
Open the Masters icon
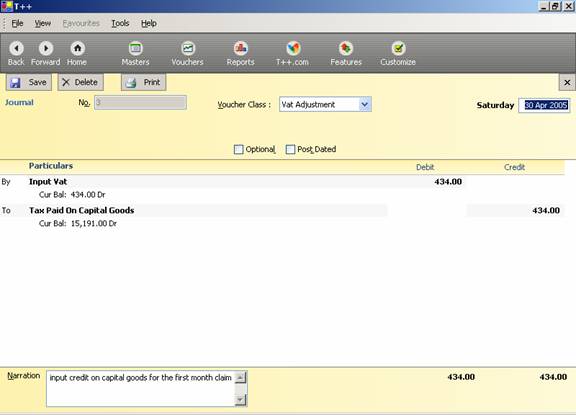pyautogui.click(x=136, y=48)
